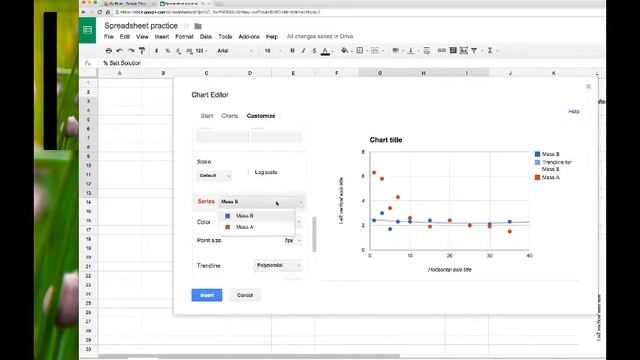Reload the page in browser
This screenshot has width=640, height=360.
point(99,12)
